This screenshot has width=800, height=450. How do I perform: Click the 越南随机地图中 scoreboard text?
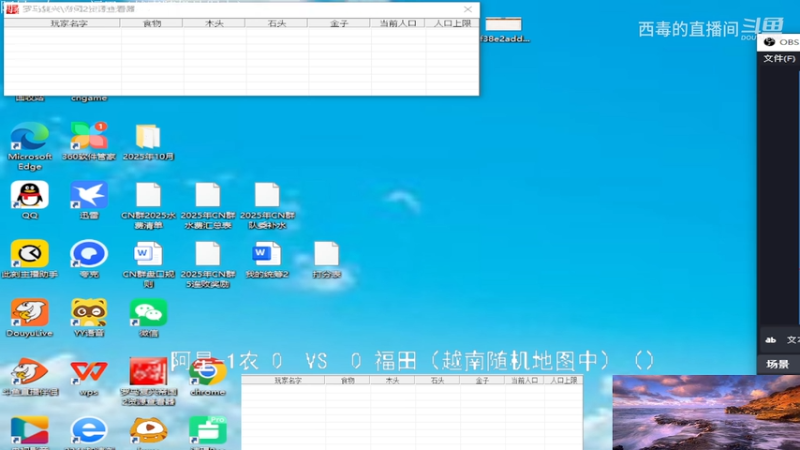pos(520,361)
